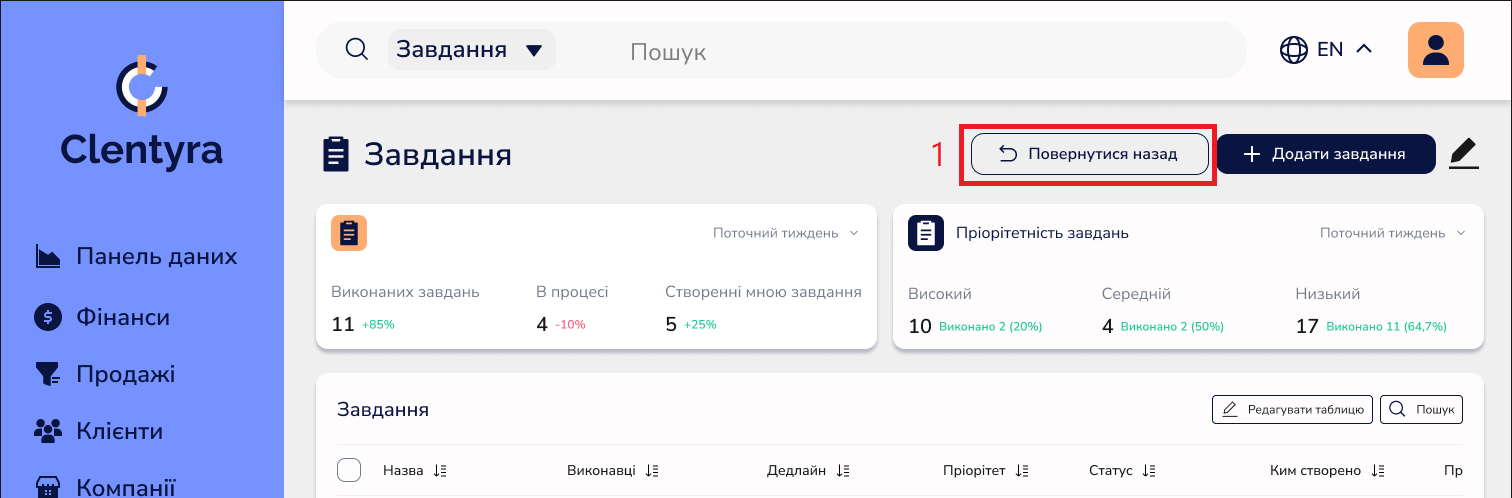Click the Повернутися назад button
The width and height of the screenshot is (1512, 498).
[1090, 155]
